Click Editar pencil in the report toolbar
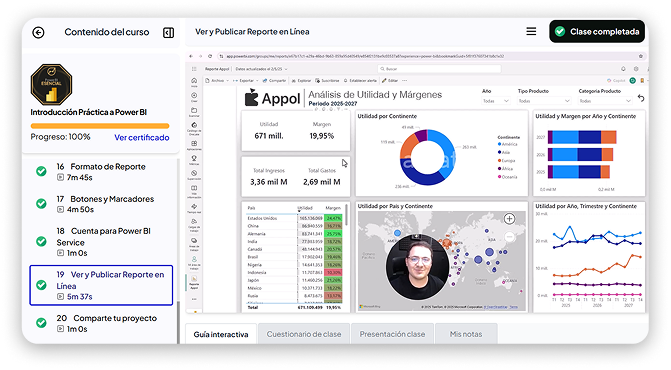The image size is (671, 370). (390, 80)
